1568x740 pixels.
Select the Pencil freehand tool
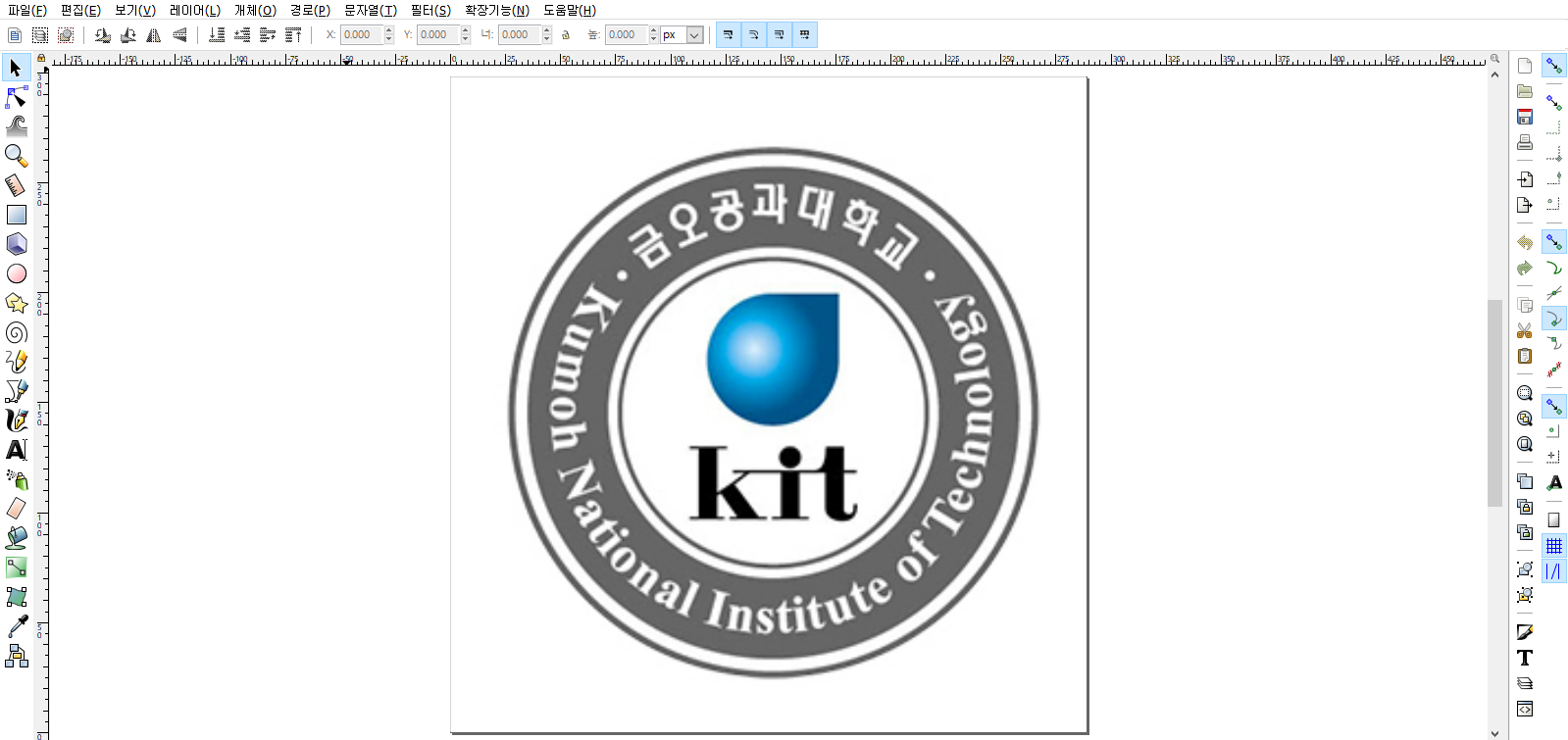click(16, 362)
